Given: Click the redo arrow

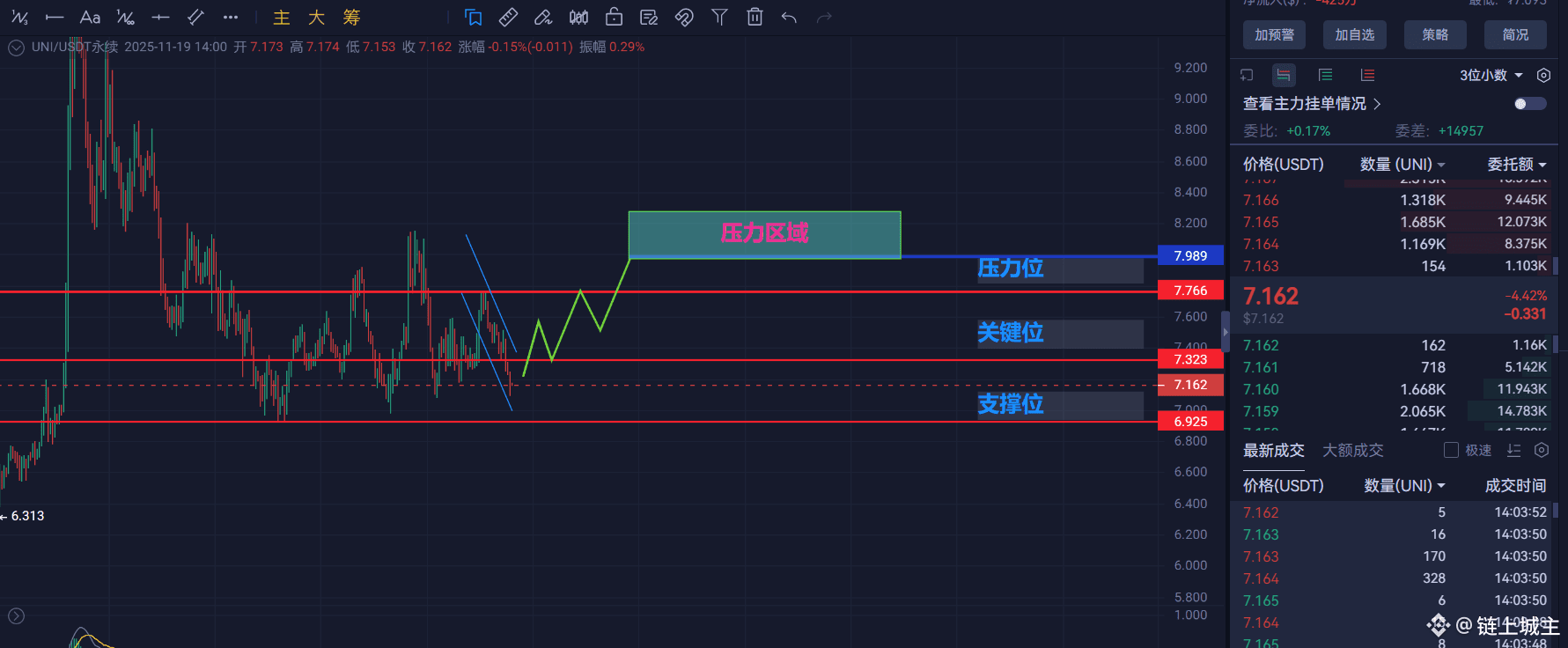Looking at the screenshot, I should (x=824, y=18).
